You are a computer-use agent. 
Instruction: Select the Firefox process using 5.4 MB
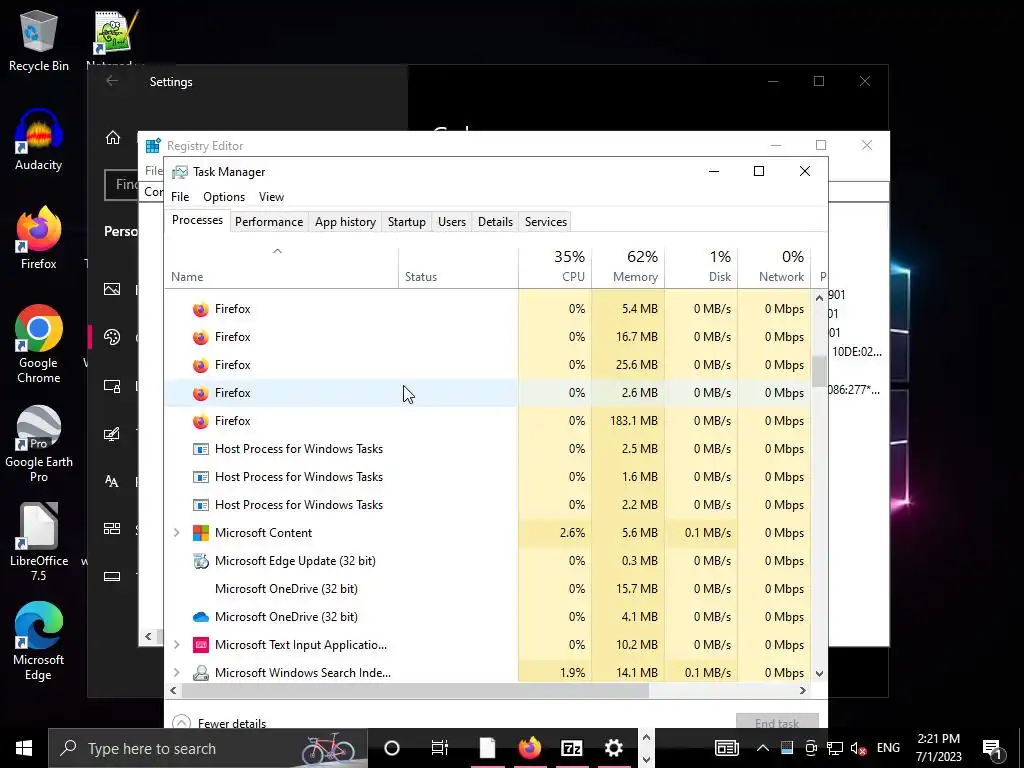tap(488, 309)
